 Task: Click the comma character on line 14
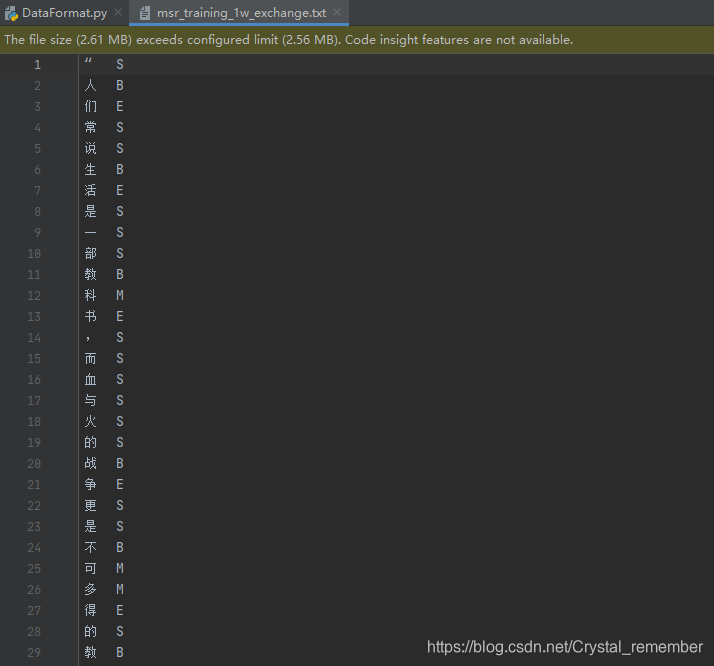tap(87, 339)
